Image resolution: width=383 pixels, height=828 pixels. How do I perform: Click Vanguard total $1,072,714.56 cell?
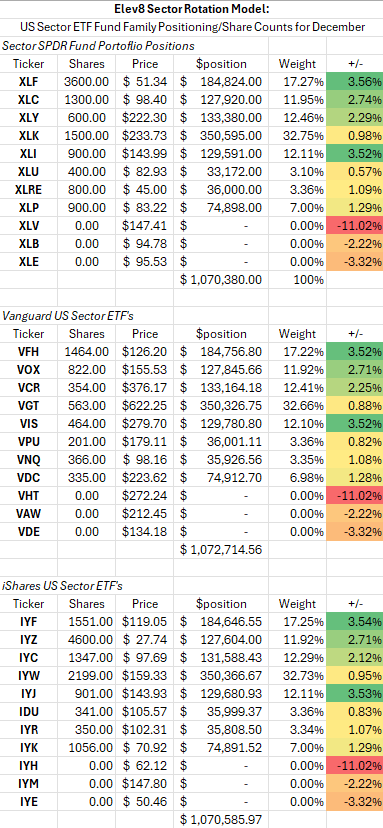[221, 549]
